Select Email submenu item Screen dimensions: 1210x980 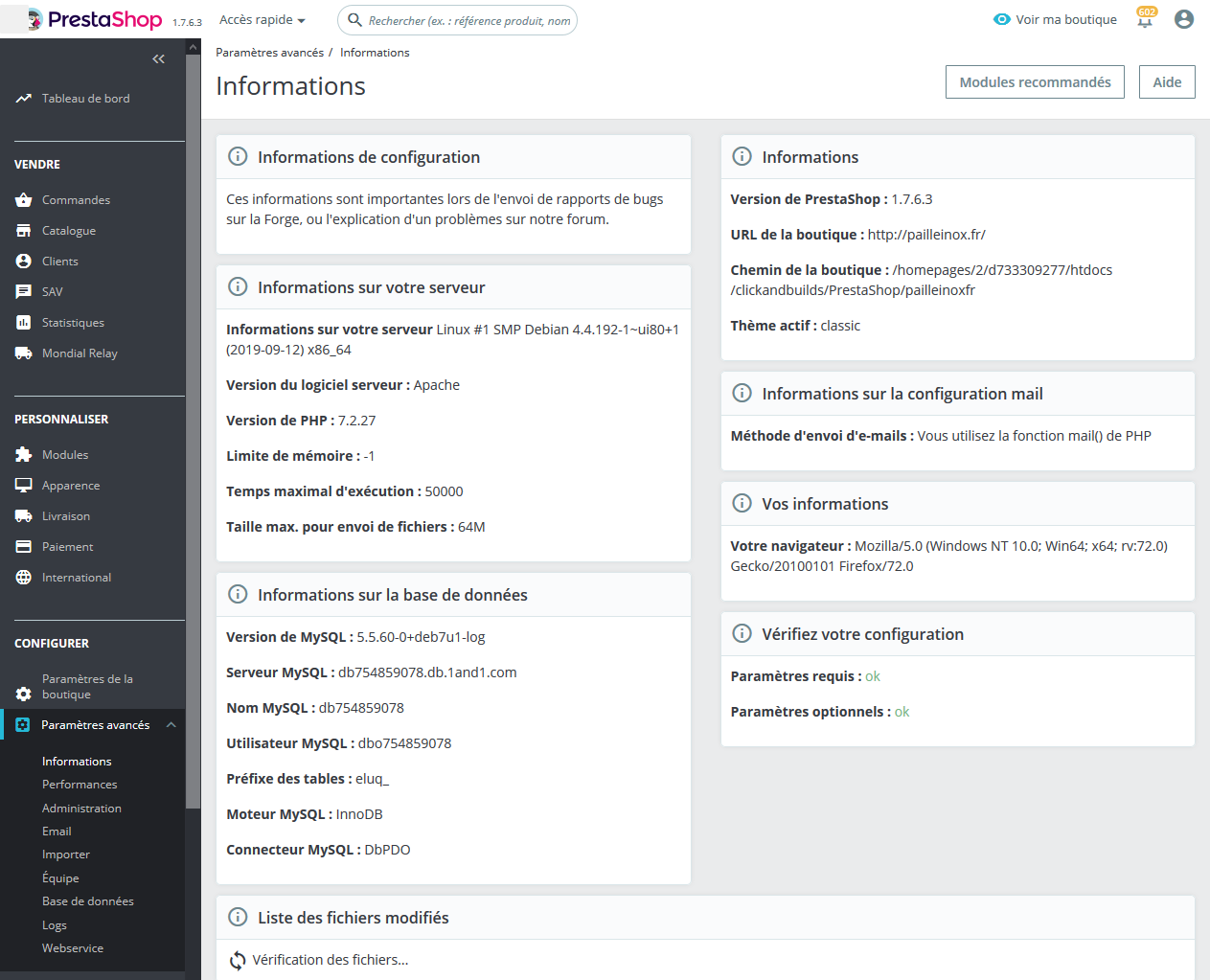pyautogui.click(x=57, y=832)
